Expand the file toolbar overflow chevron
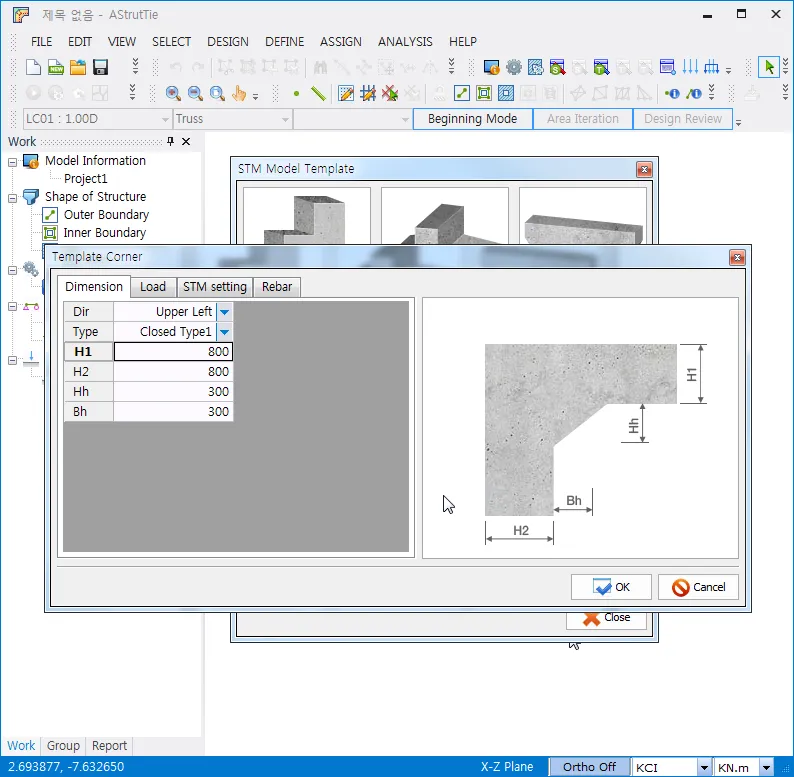This screenshot has width=794, height=777. pyautogui.click(x=135, y=66)
